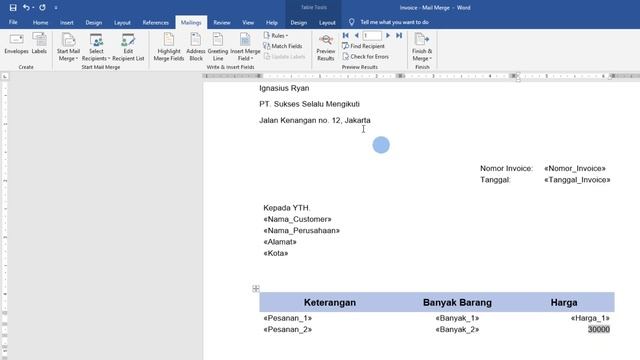Insert an Address Block
This screenshot has width=640, height=360.
[196, 47]
